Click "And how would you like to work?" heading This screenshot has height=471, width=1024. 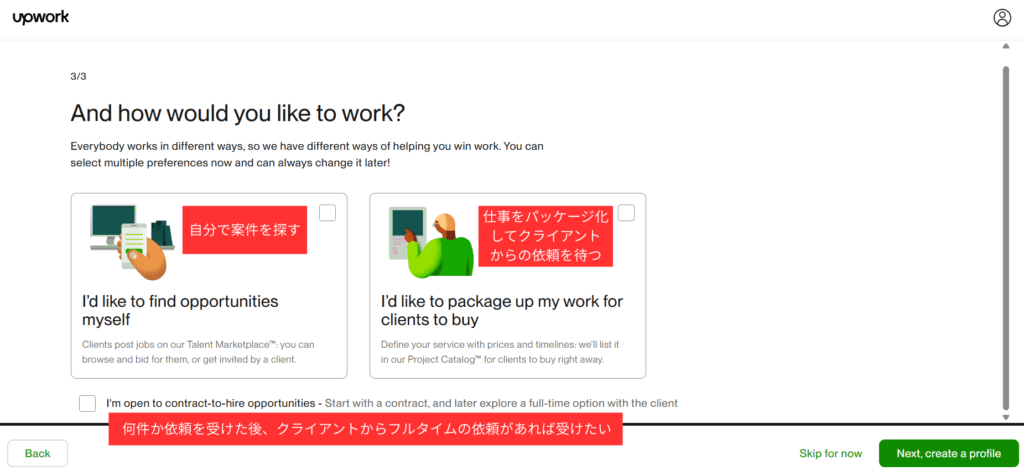click(238, 113)
